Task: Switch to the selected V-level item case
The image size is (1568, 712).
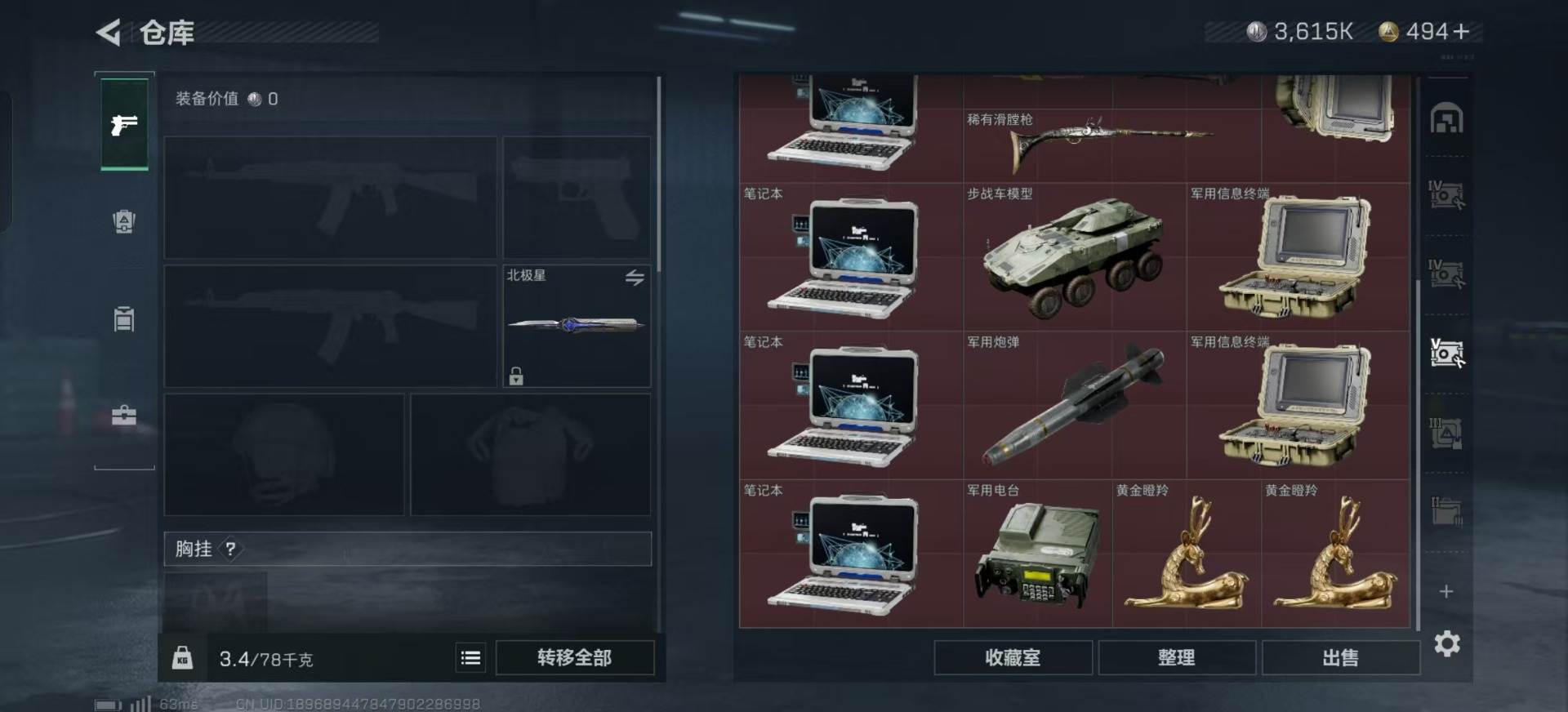Action: point(1446,354)
